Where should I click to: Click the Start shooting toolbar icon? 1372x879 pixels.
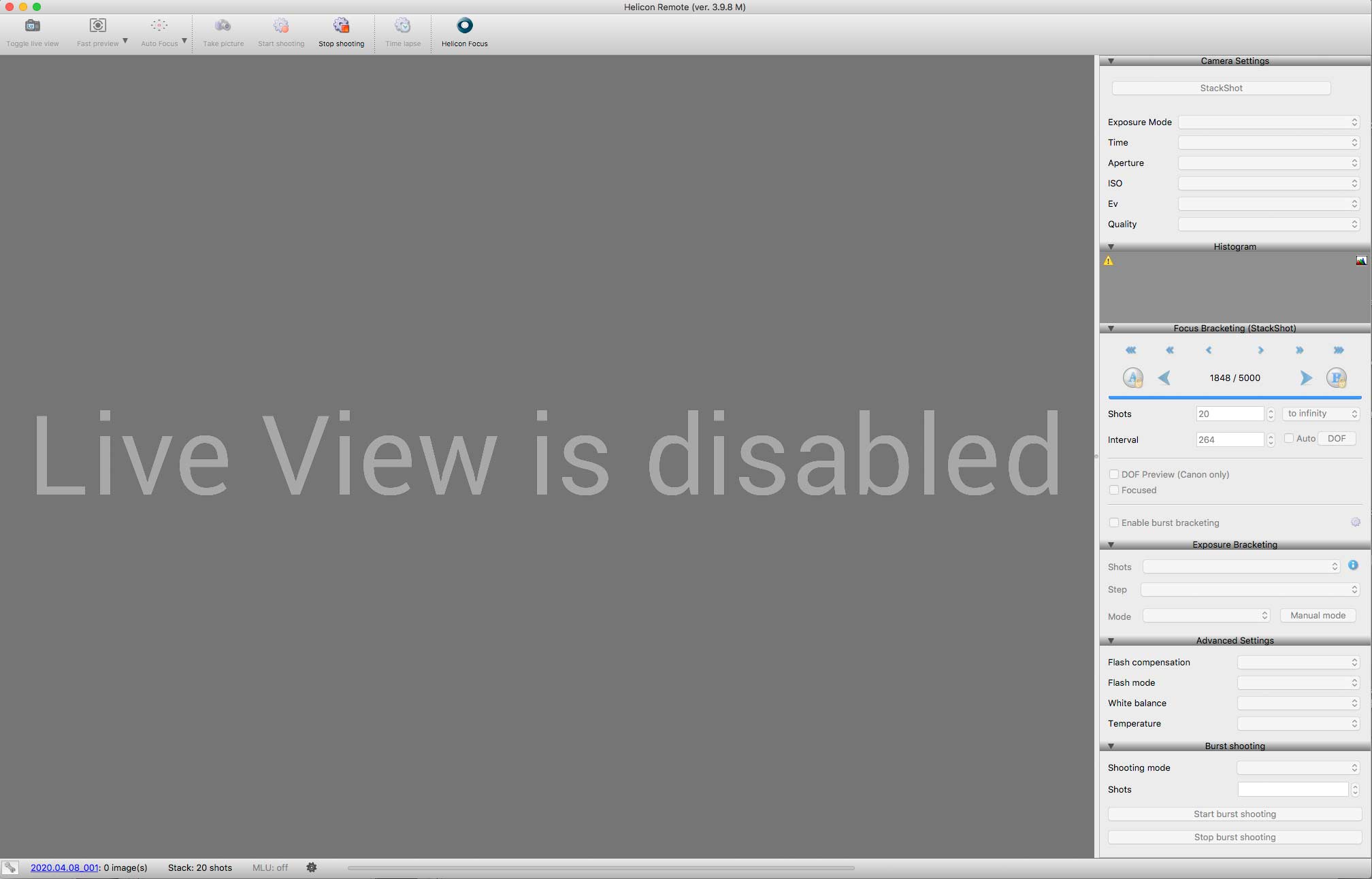281,26
